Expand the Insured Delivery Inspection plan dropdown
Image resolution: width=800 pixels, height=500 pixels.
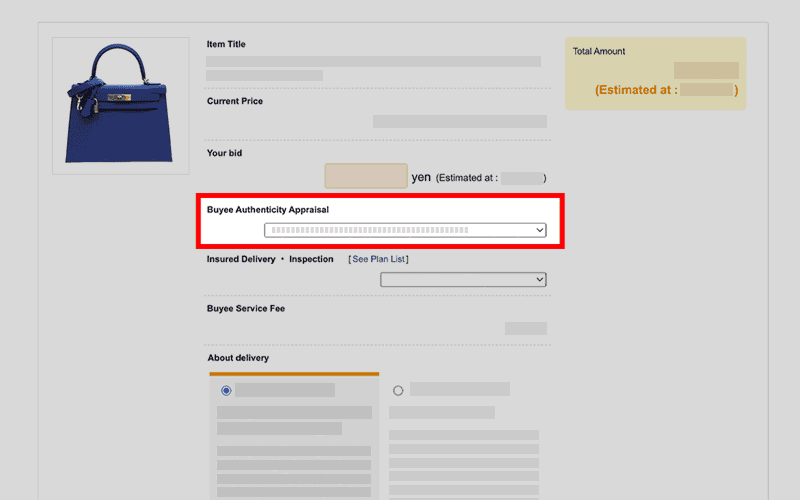463,280
